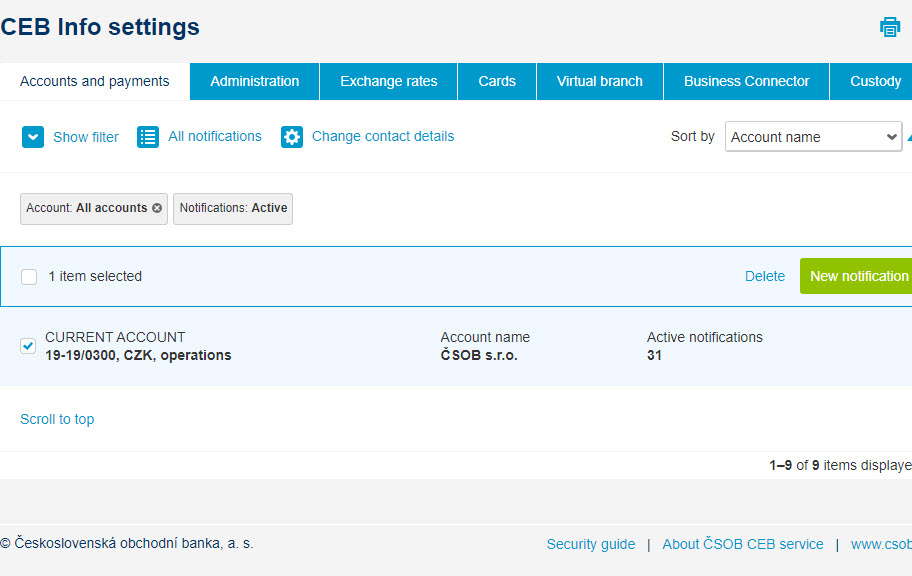Open the Sort by Account name dropdown

pyautogui.click(x=813, y=137)
